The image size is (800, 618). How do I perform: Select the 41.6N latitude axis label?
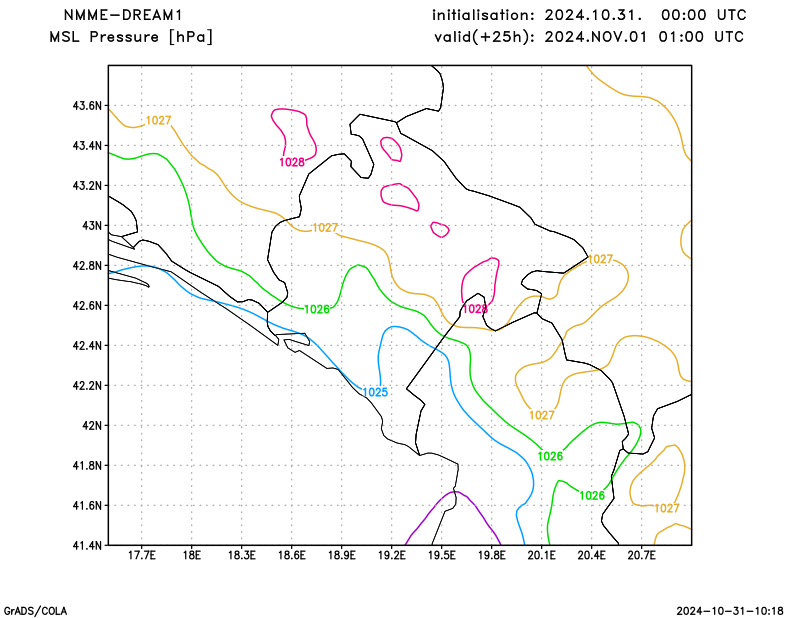pyautogui.click(x=87, y=505)
